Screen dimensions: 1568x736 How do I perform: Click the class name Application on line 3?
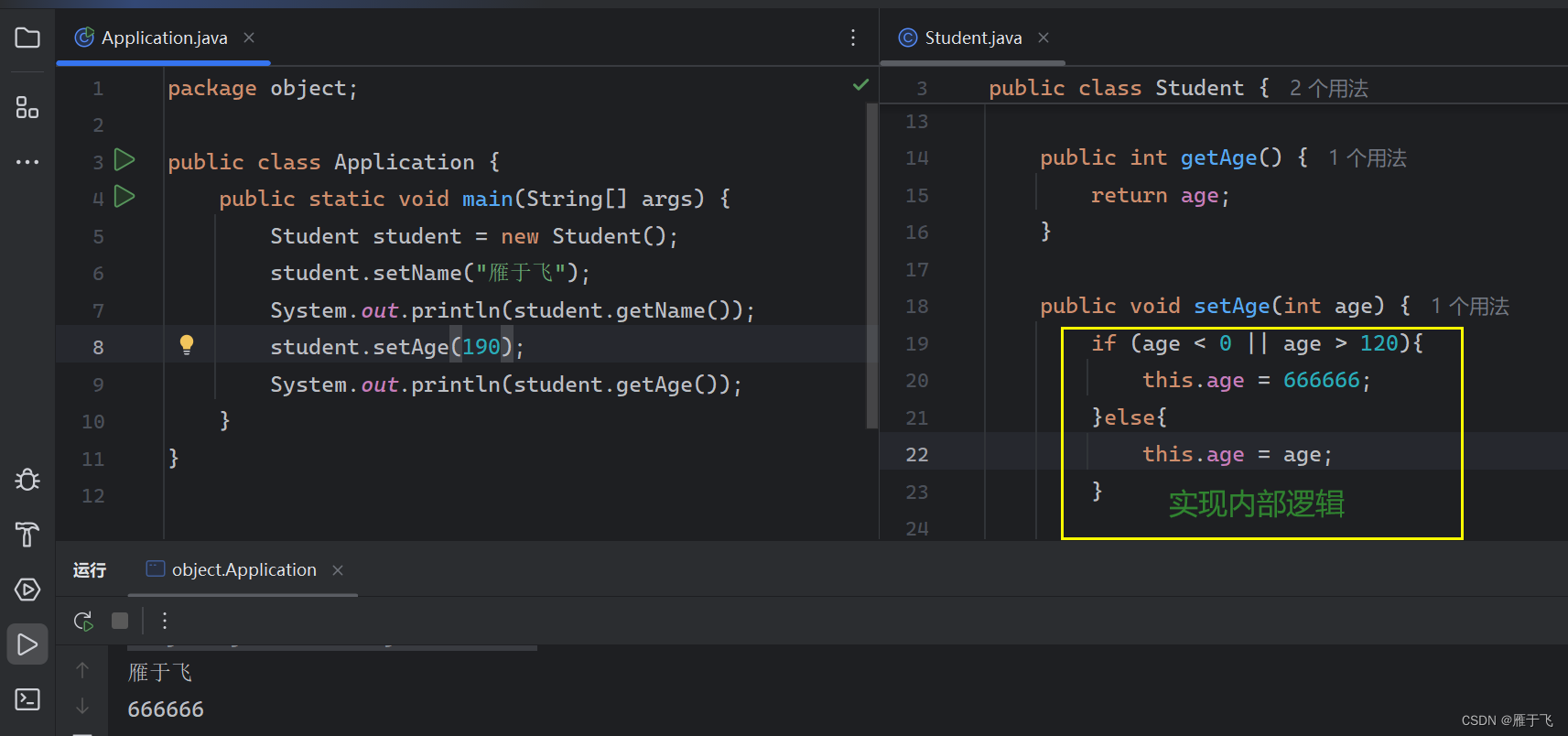tap(404, 162)
